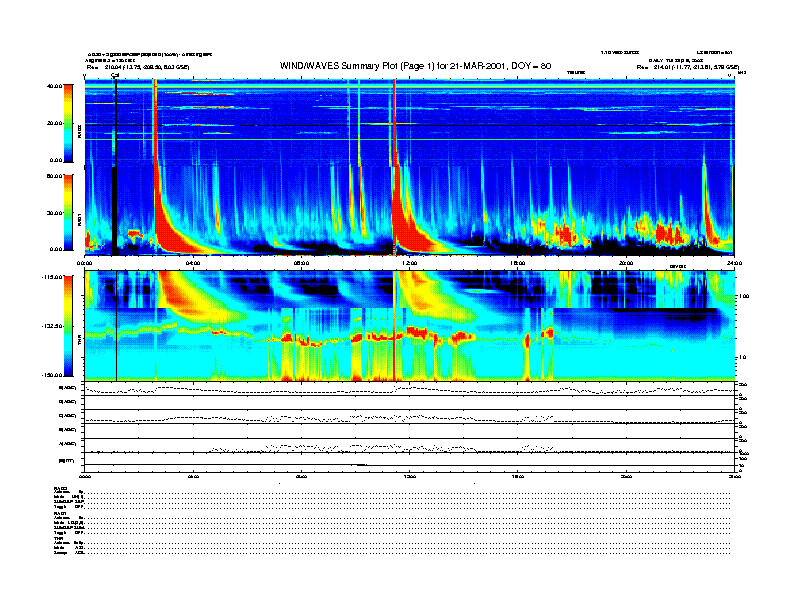
Task: Select the TNR color scale bar
Action: [68, 326]
